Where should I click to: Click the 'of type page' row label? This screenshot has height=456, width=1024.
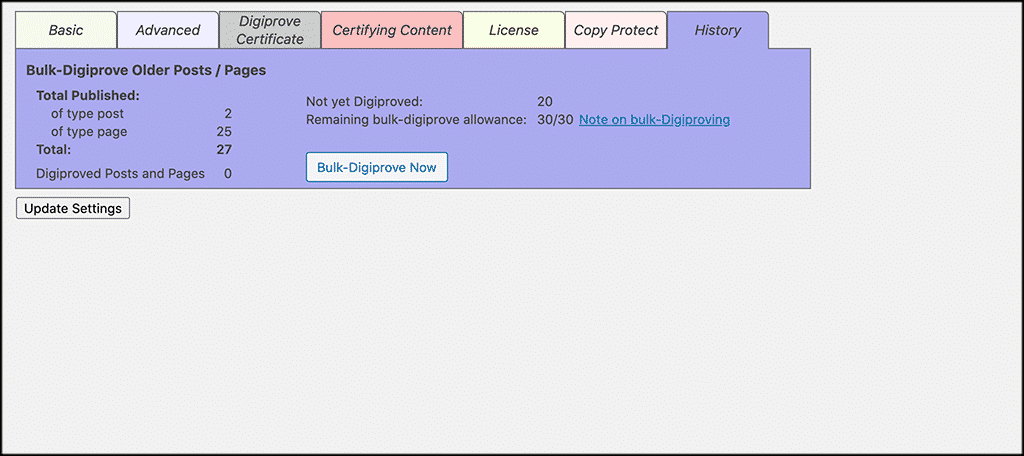pyautogui.click(x=89, y=132)
